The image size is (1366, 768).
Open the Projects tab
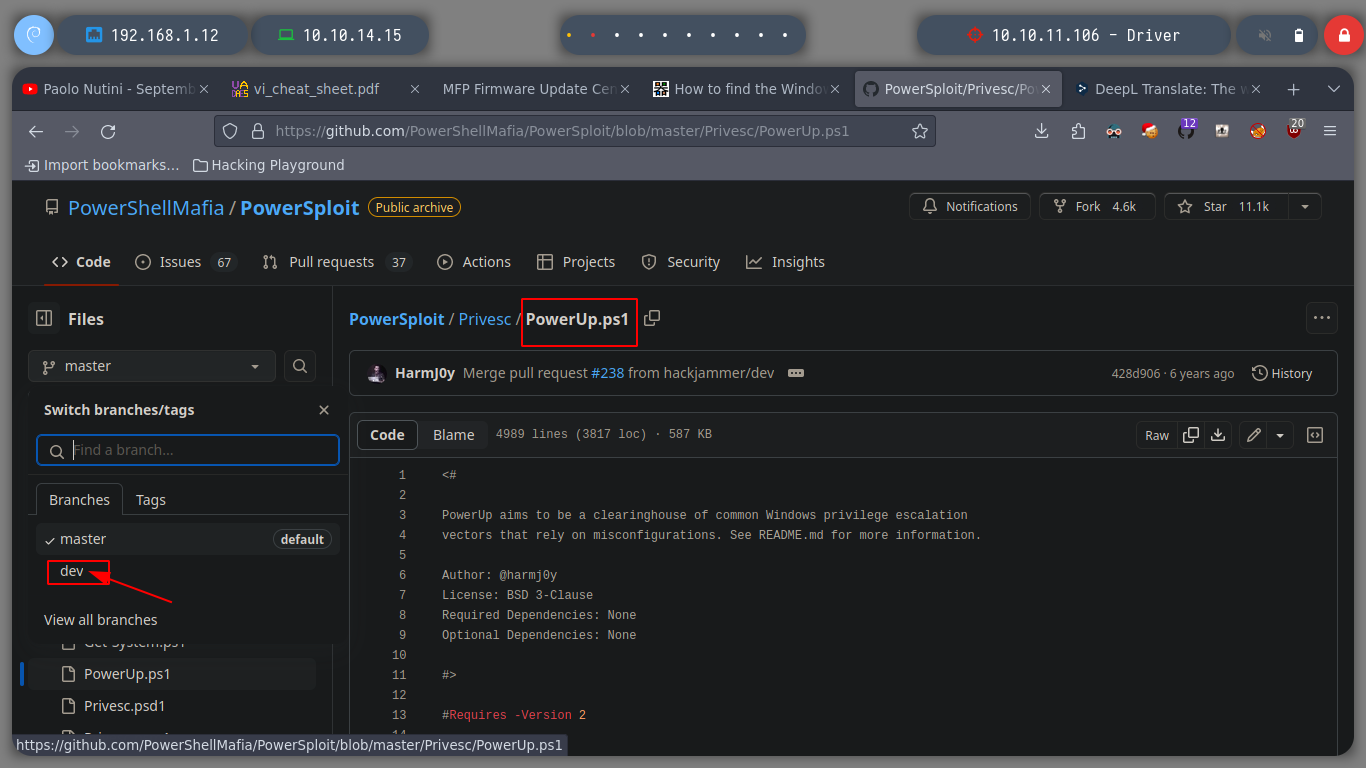pyautogui.click(x=576, y=262)
